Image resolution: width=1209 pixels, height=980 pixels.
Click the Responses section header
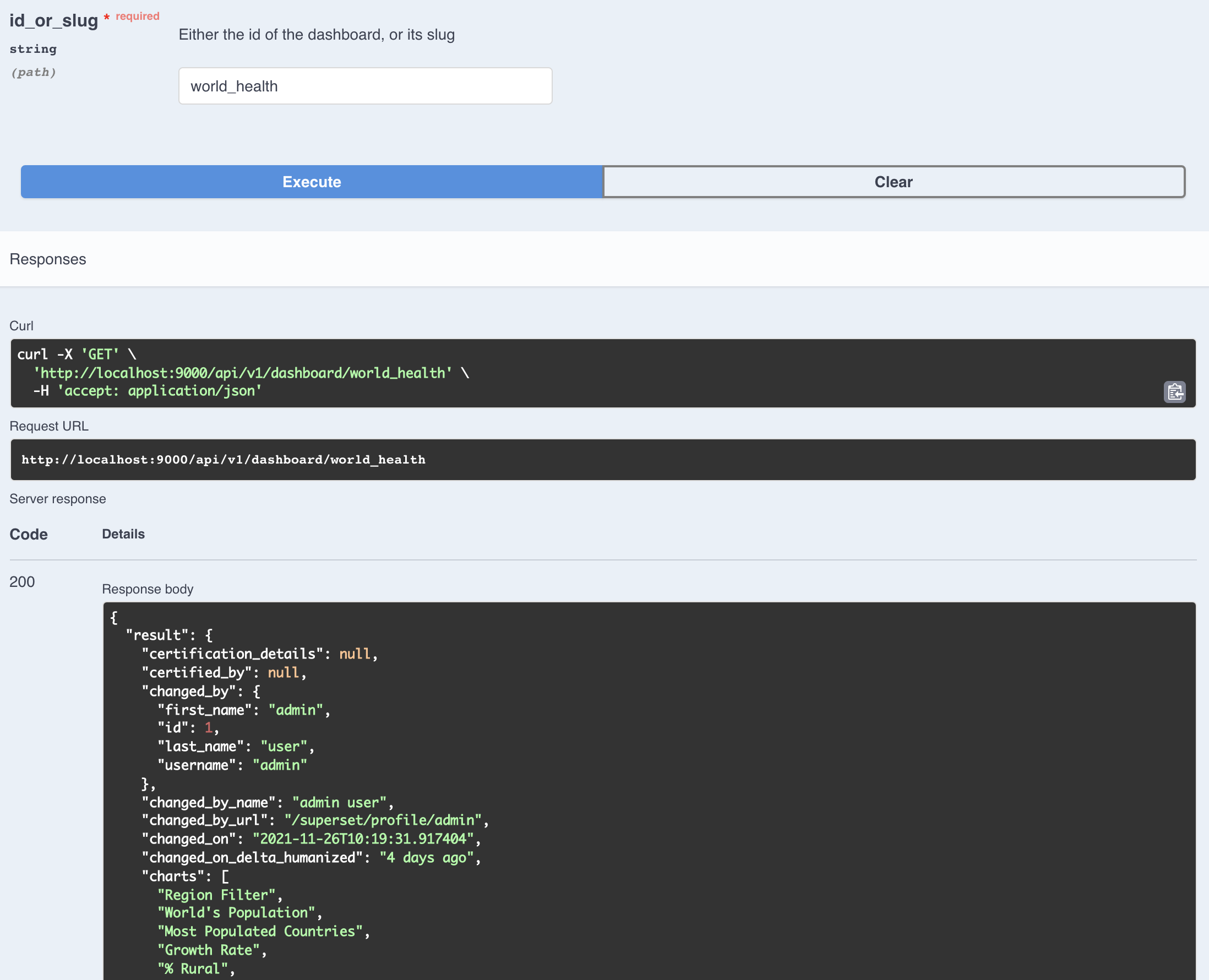[48, 259]
